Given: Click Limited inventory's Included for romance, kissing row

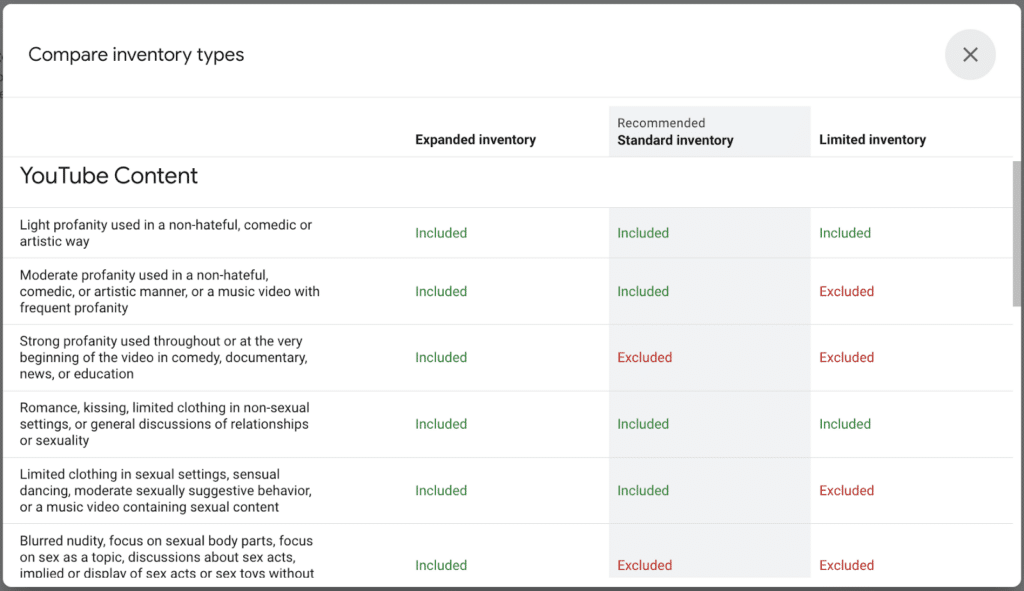Looking at the screenshot, I should [x=845, y=424].
